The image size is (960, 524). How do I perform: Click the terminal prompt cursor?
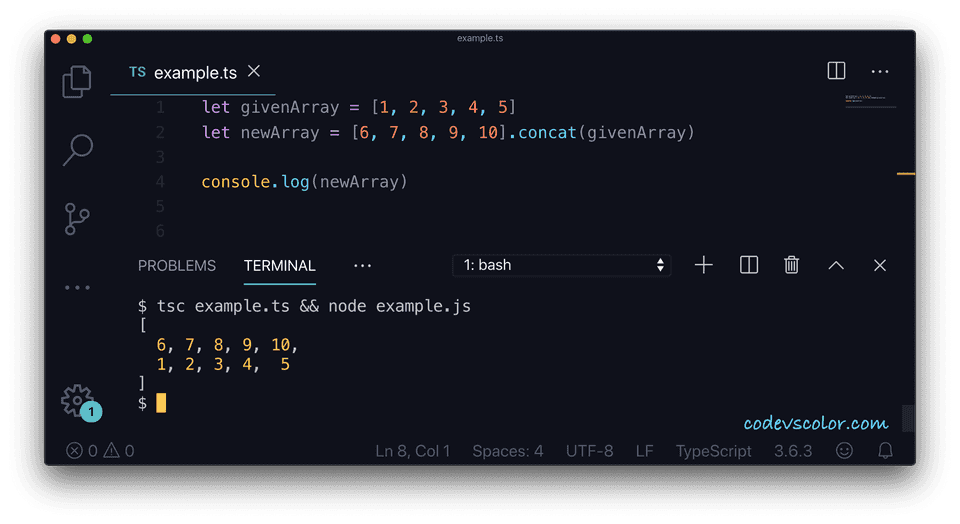tap(161, 403)
